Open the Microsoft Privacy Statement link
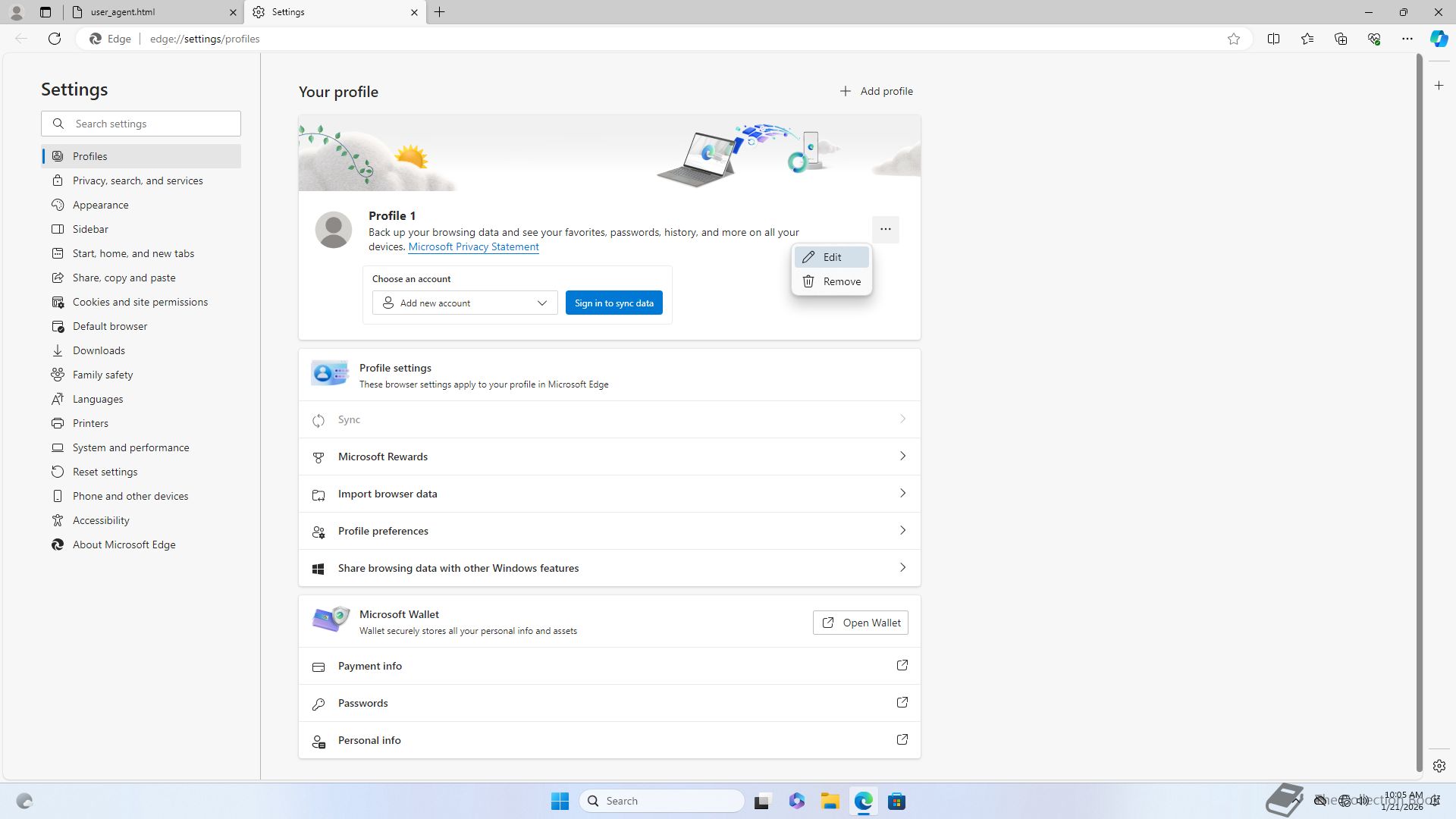Screen dimensions: 1456x819 (x=473, y=247)
